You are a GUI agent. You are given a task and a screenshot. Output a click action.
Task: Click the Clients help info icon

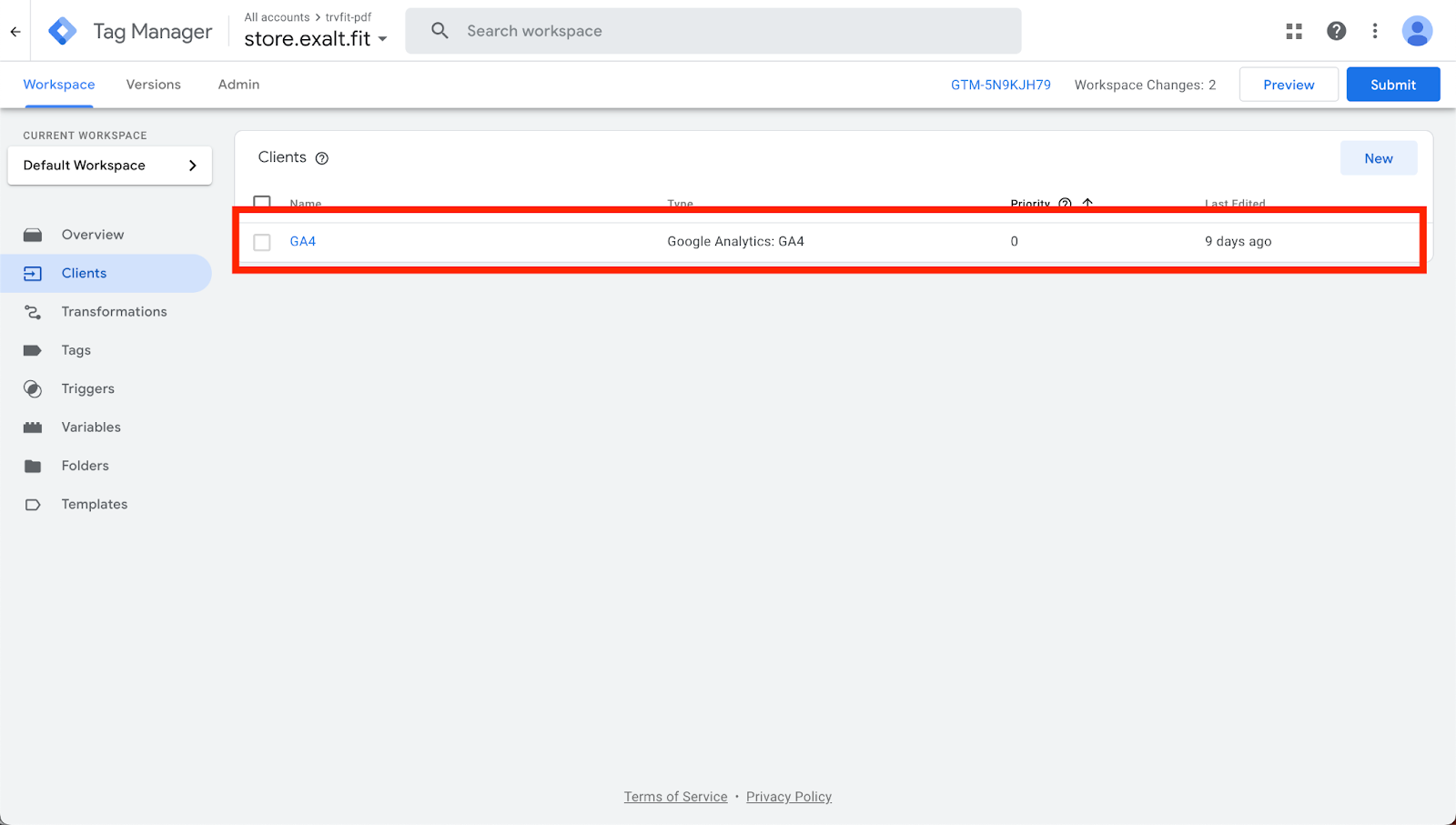tap(321, 158)
